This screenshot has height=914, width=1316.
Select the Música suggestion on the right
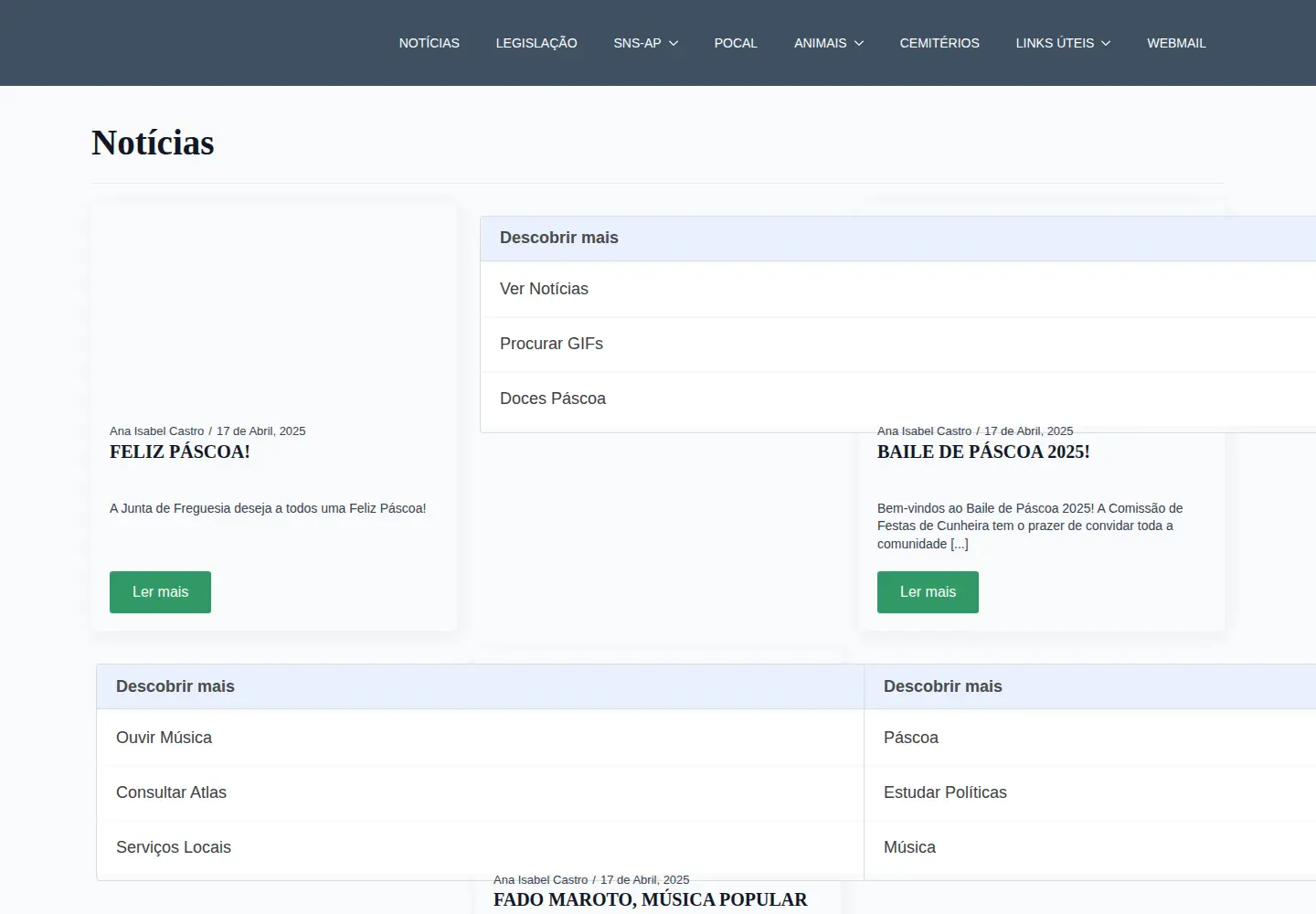[1089, 847]
